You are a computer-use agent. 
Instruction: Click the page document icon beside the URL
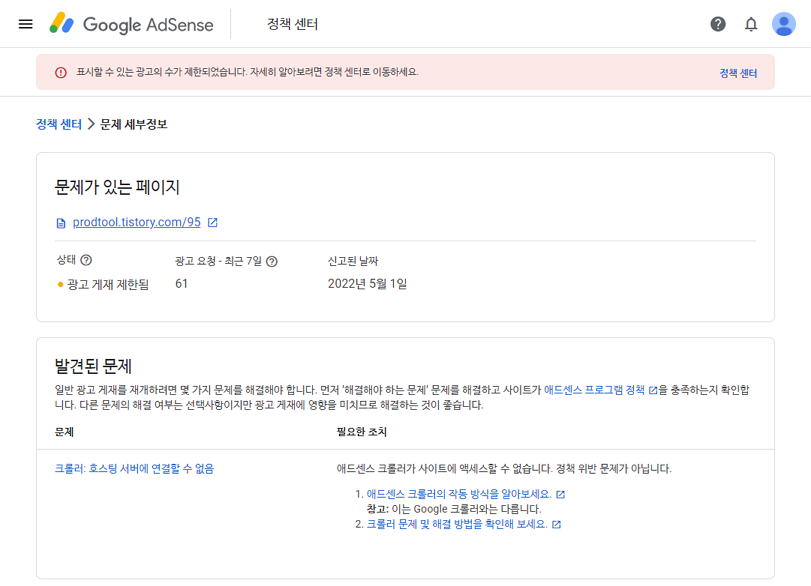59,223
